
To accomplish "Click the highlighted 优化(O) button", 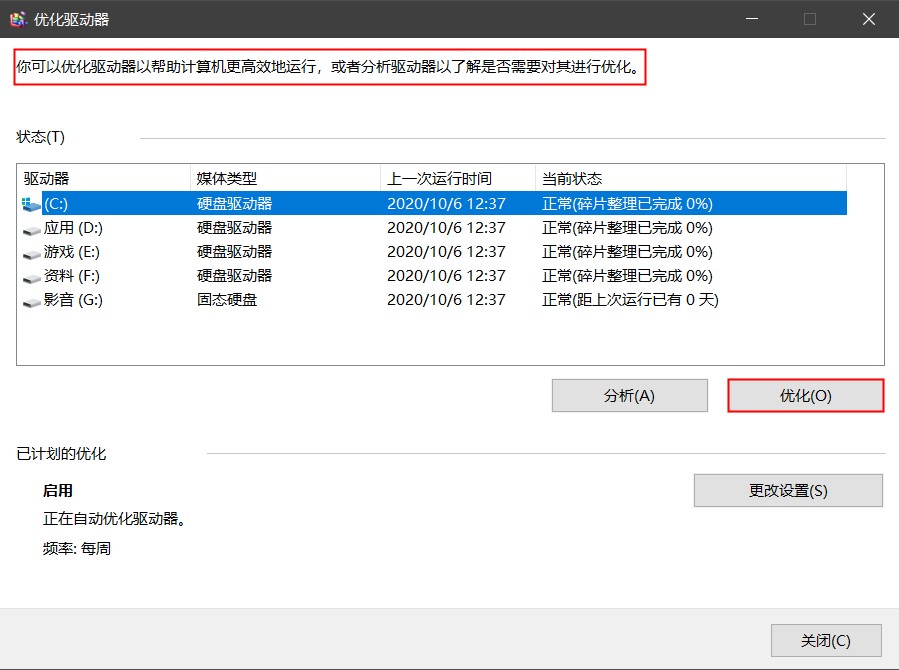I will (x=805, y=395).
